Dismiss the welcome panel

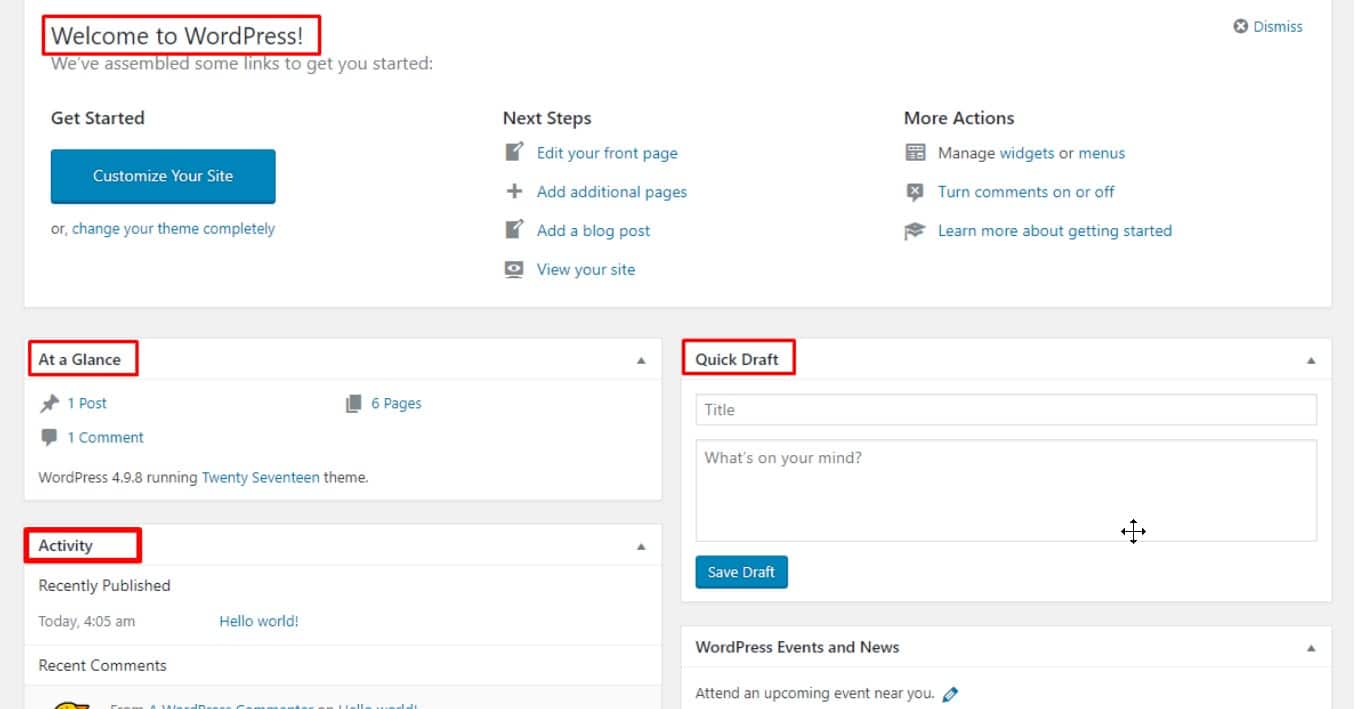click(x=1267, y=26)
